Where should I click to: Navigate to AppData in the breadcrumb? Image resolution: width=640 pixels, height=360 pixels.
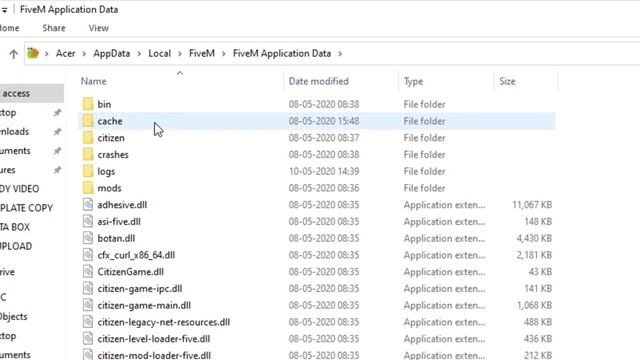coord(111,53)
